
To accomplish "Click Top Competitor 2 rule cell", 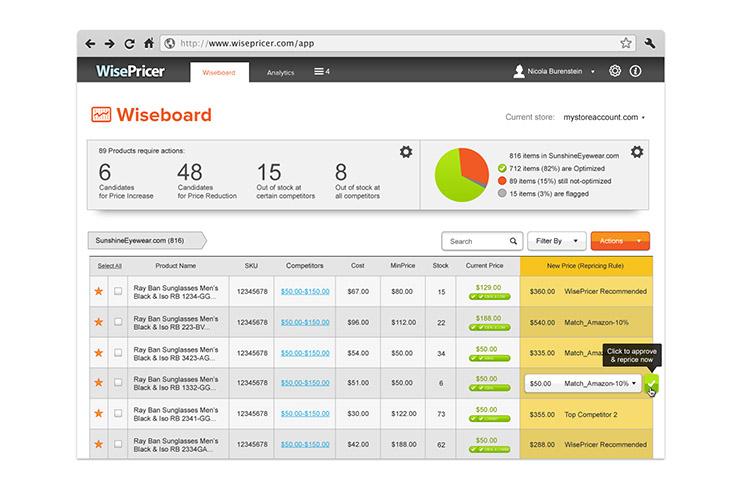I will point(591,414).
